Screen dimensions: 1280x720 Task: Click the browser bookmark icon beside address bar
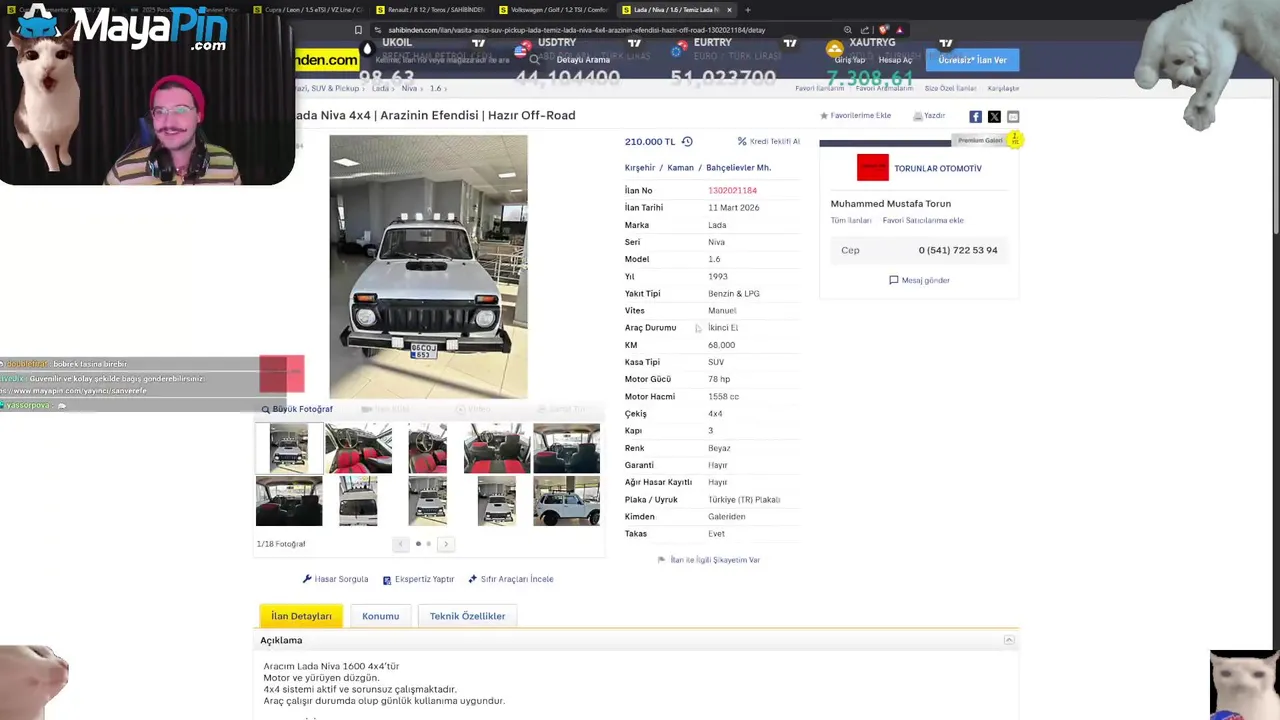[358, 30]
